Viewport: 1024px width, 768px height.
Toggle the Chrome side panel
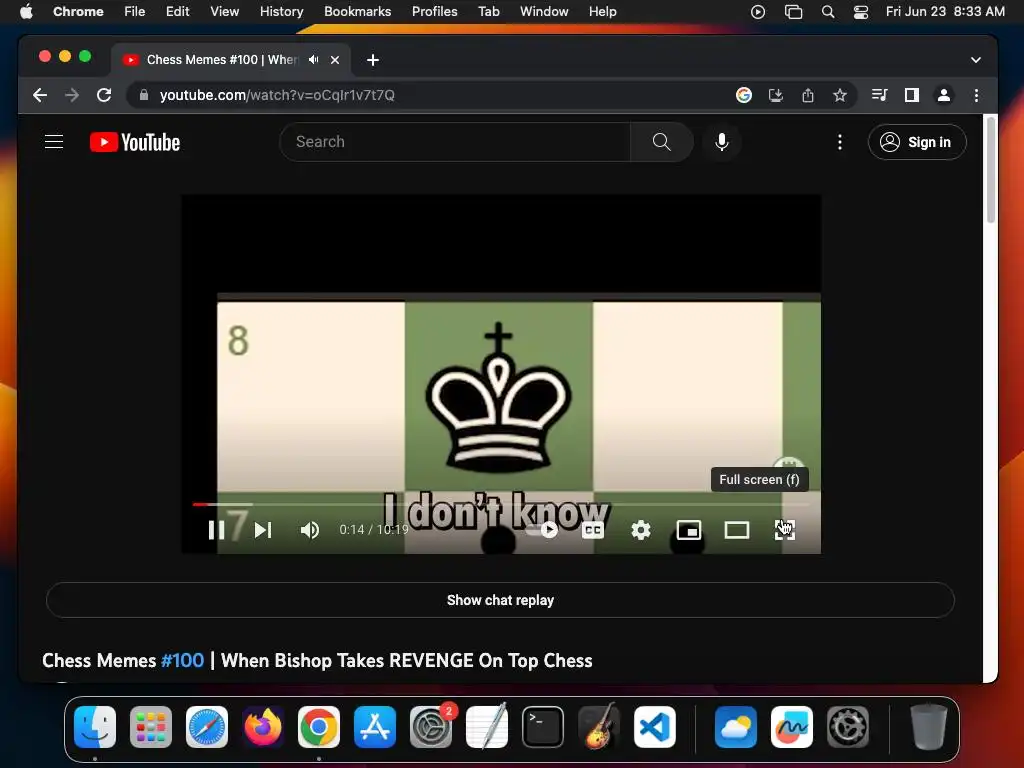[912, 95]
